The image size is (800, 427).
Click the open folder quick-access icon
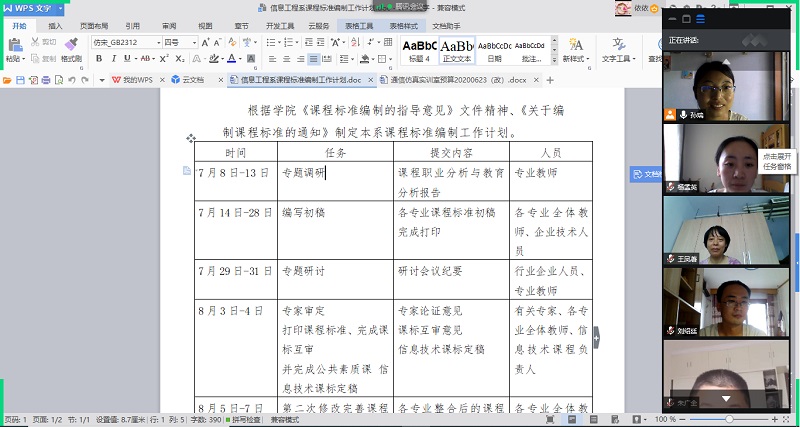(x=7, y=80)
